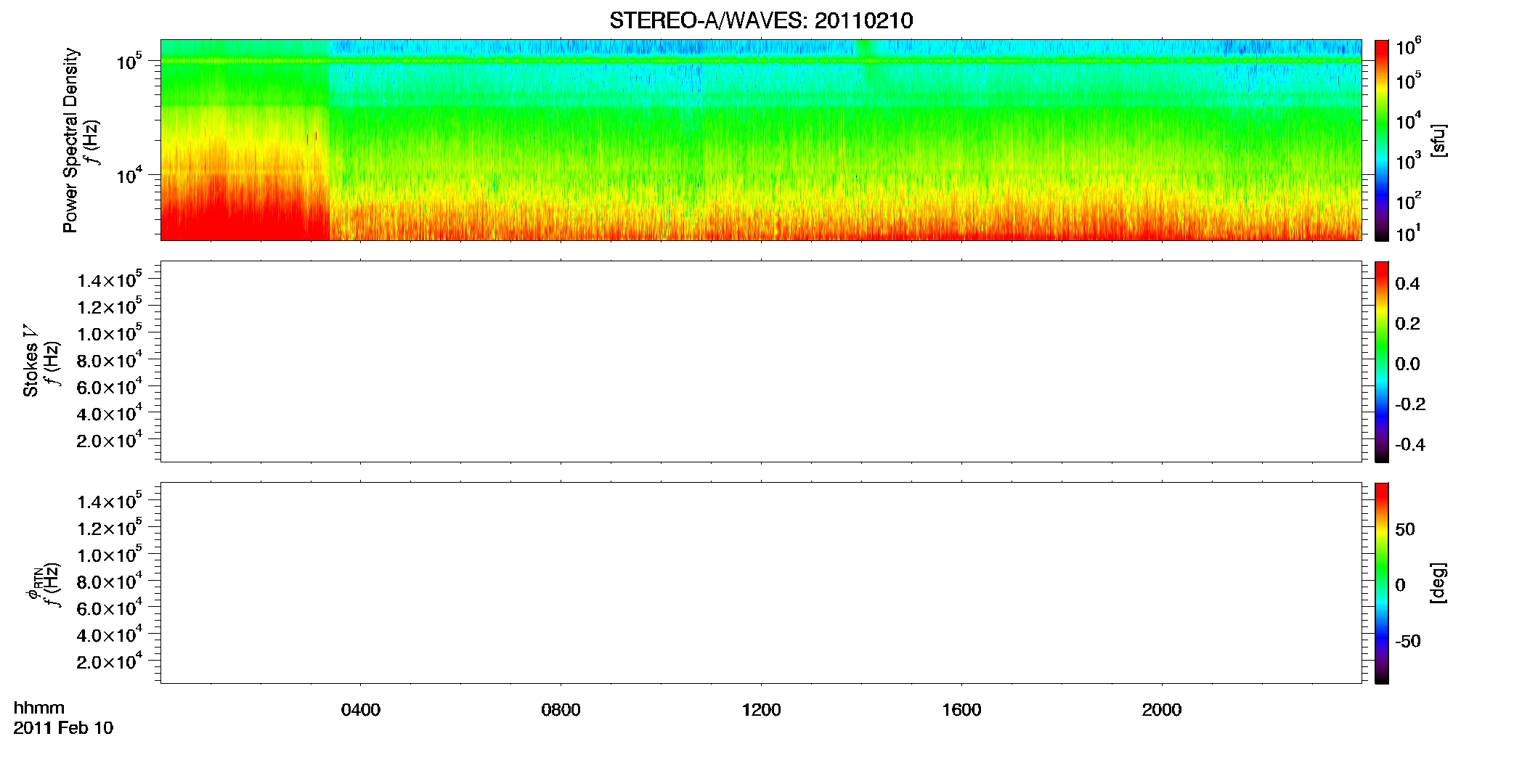Click the 2011 Feb 10 date label
The height and width of the screenshot is (784, 1522).
63,727
